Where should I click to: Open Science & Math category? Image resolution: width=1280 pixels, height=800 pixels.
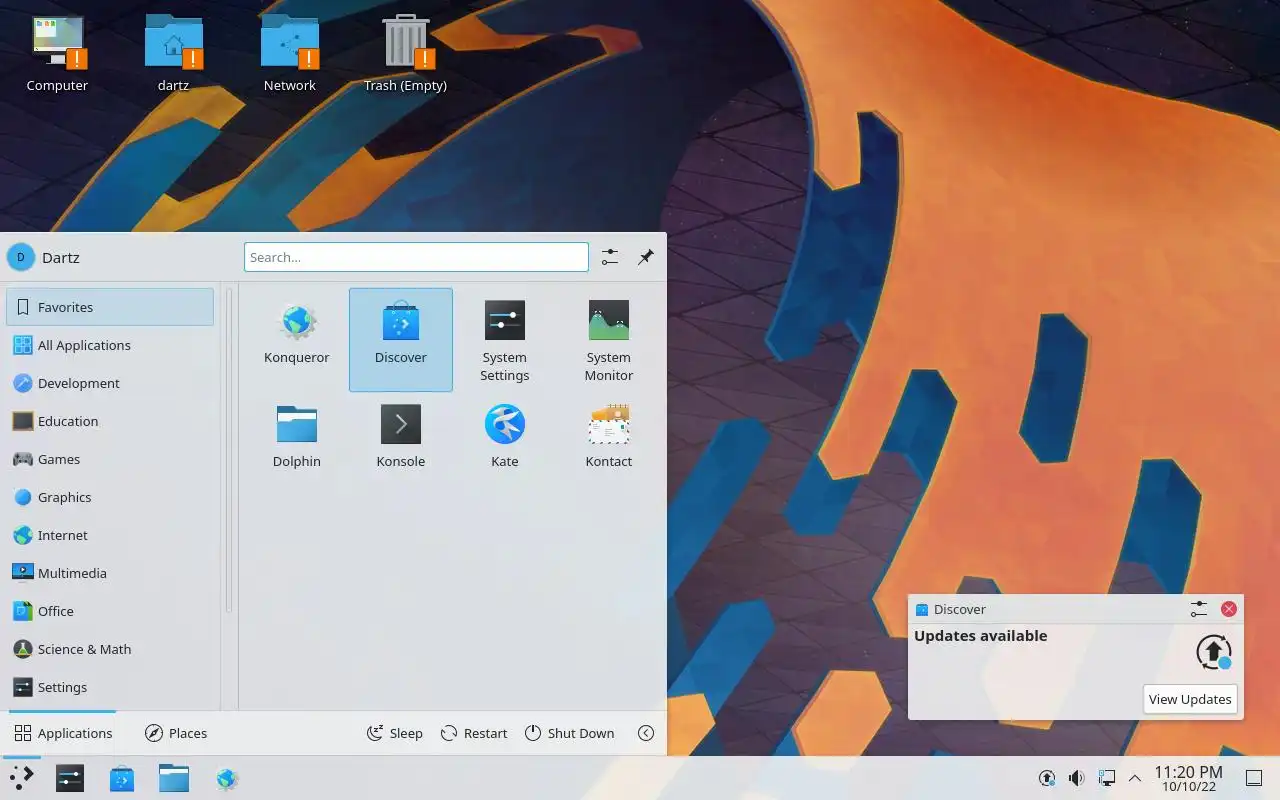[x=110, y=649]
